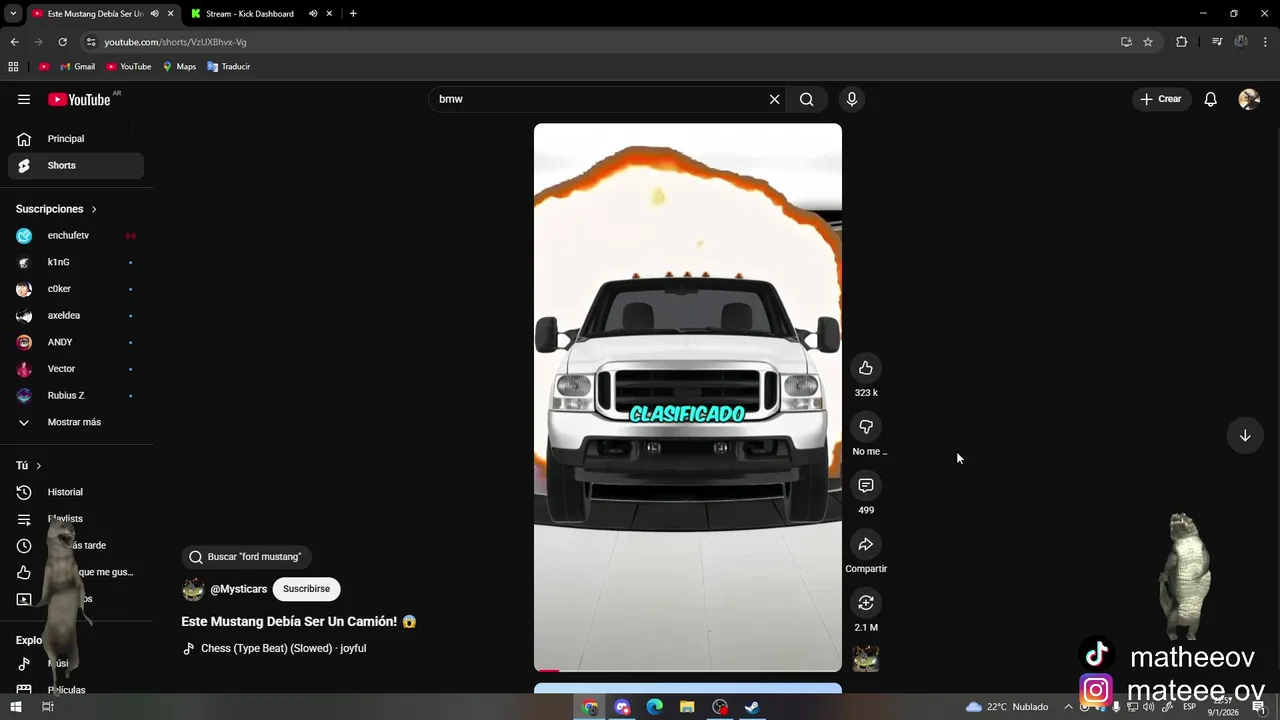
Task: Click Buscar "ford mustang" suggestion
Action: (246, 557)
